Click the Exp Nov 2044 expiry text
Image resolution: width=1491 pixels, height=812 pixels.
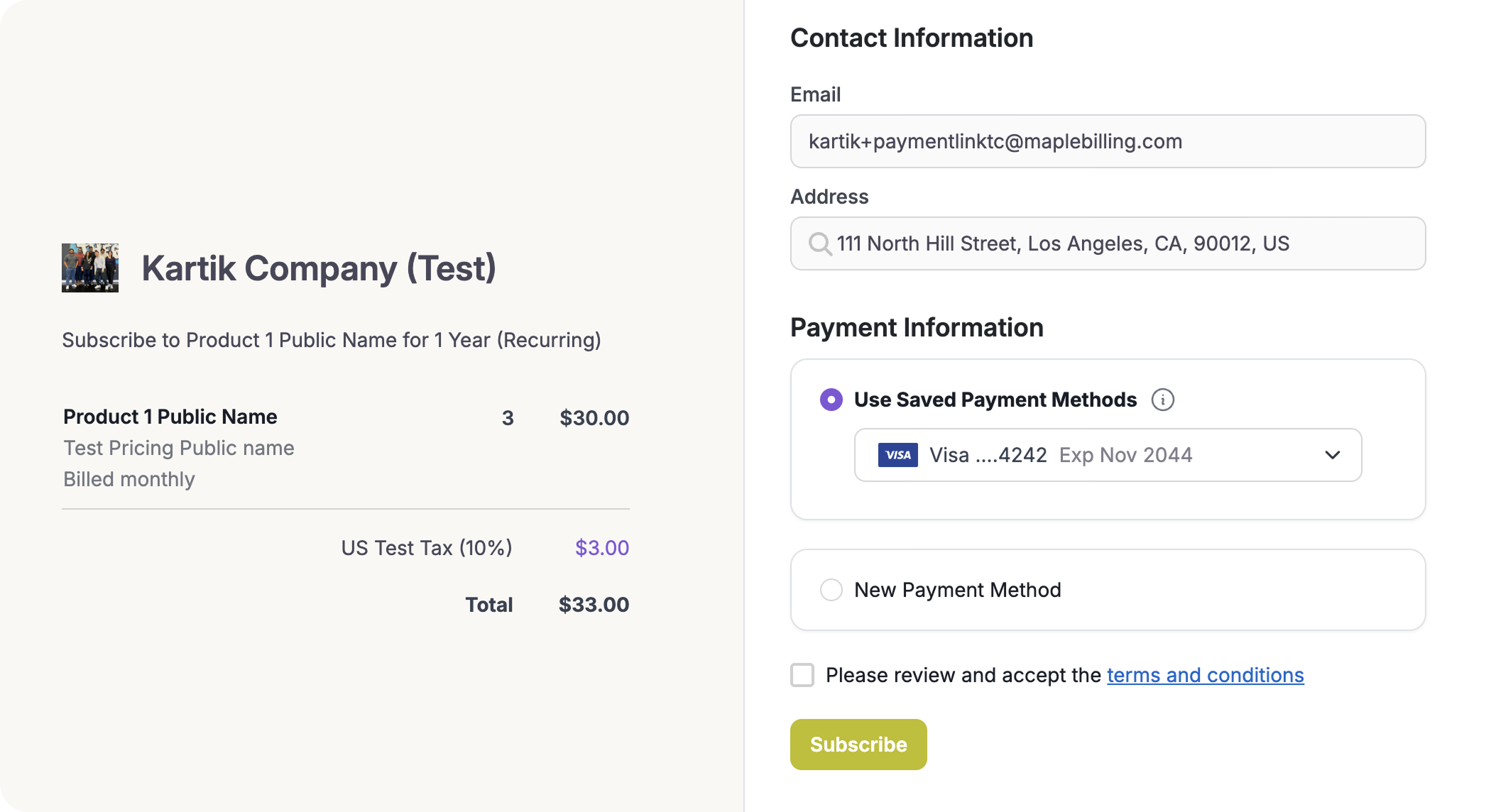pyautogui.click(x=1125, y=455)
